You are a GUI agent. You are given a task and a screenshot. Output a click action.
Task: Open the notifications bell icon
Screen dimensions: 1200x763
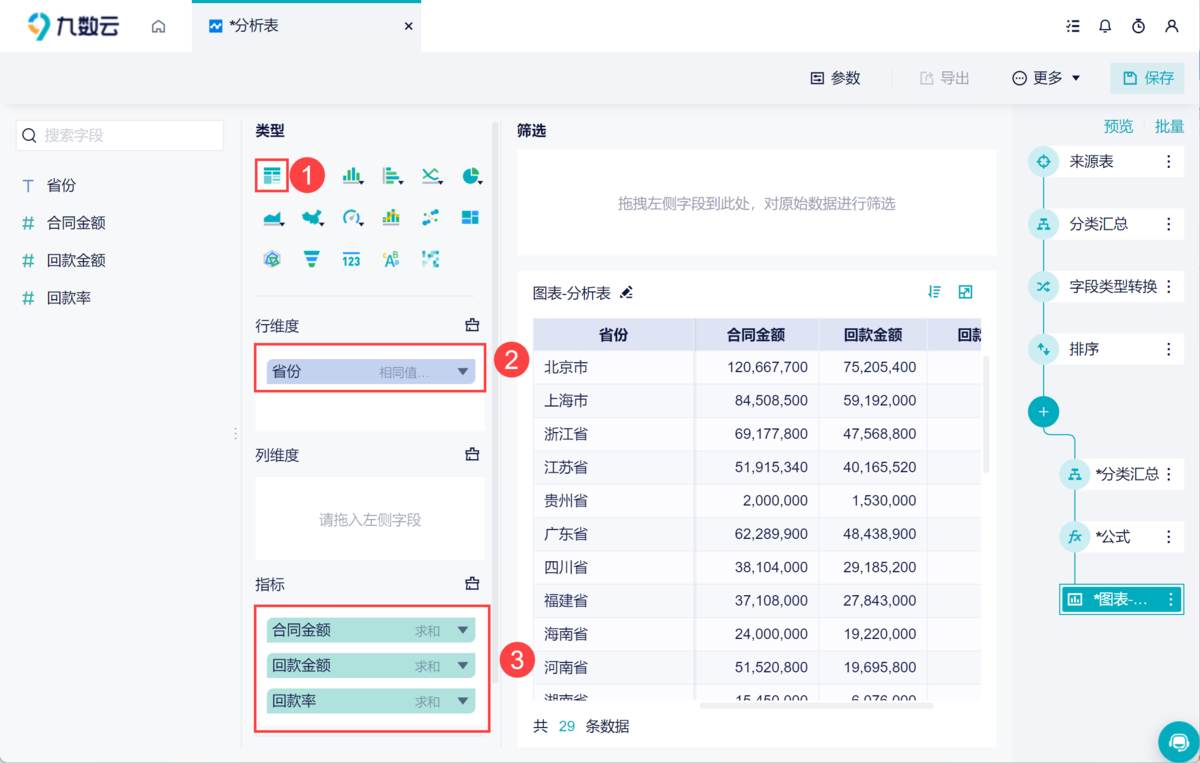[1105, 26]
